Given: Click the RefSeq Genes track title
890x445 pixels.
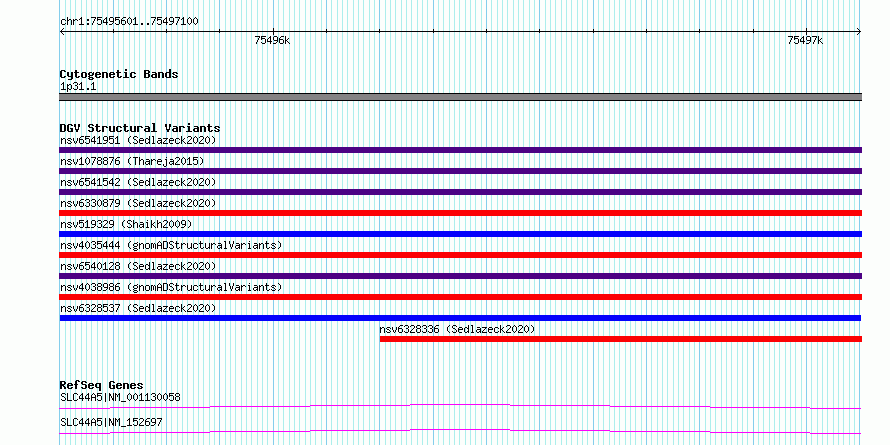Looking at the screenshot, I should [x=102, y=385].
